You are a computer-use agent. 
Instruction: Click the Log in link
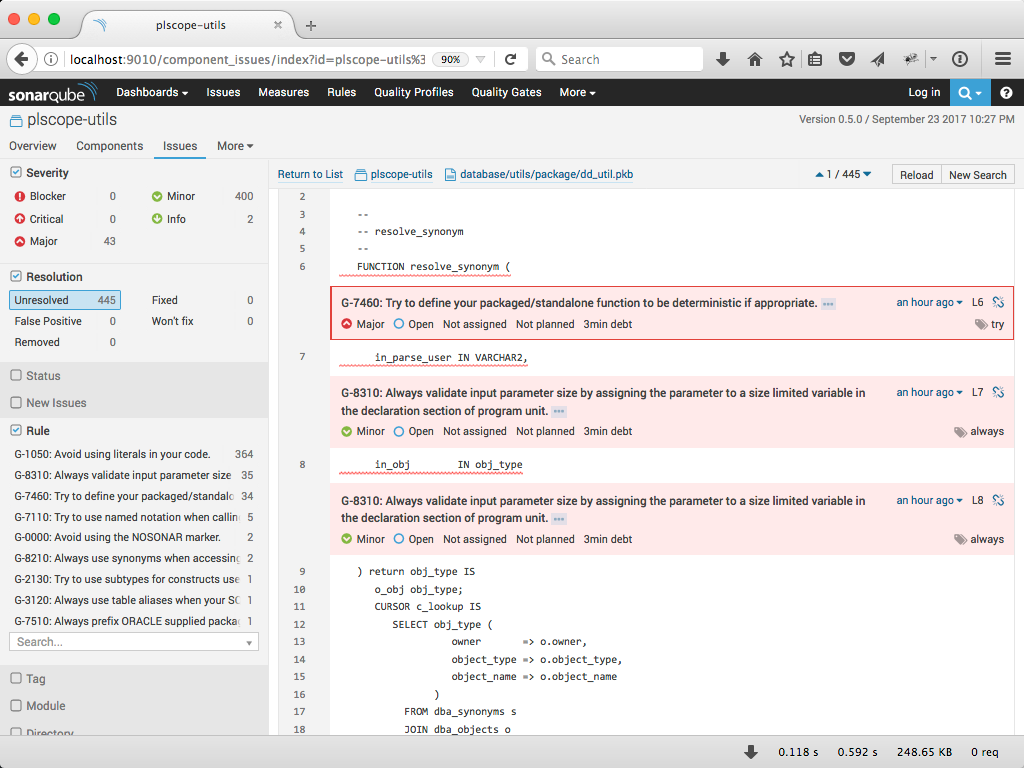(x=924, y=93)
